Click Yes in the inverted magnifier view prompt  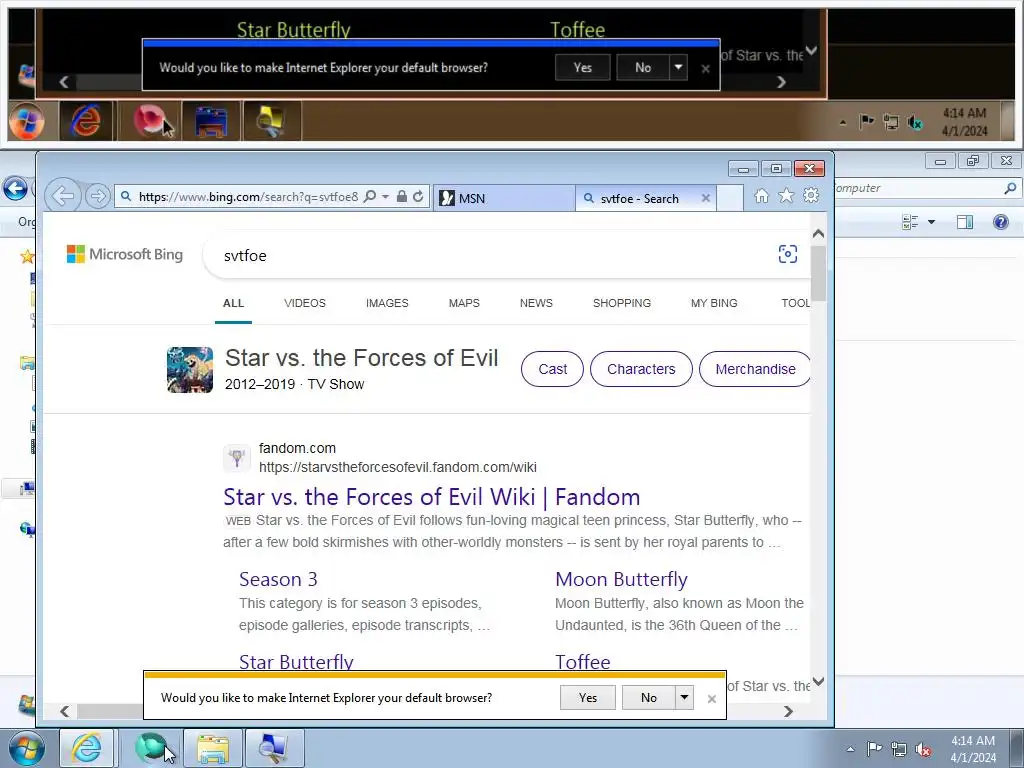[583, 67]
